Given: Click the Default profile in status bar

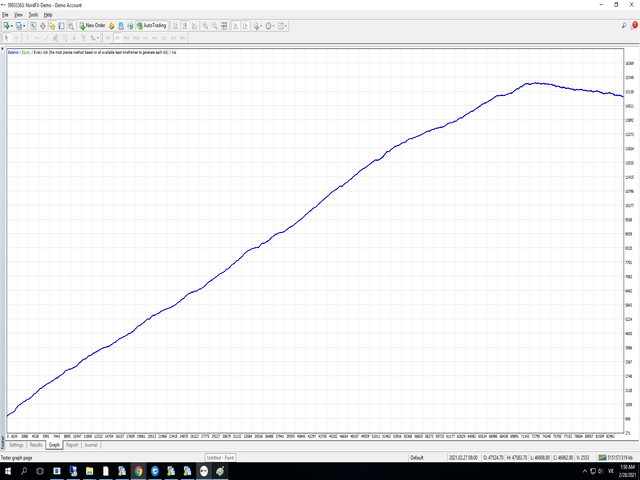Looking at the screenshot, I should point(417,458).
